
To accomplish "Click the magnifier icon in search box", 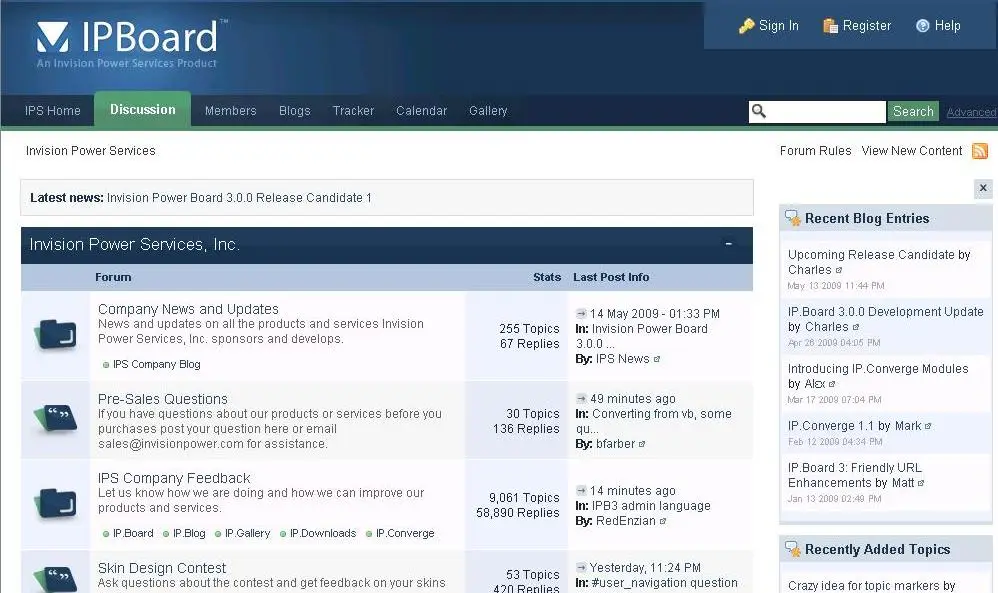I will click(758, 111).
